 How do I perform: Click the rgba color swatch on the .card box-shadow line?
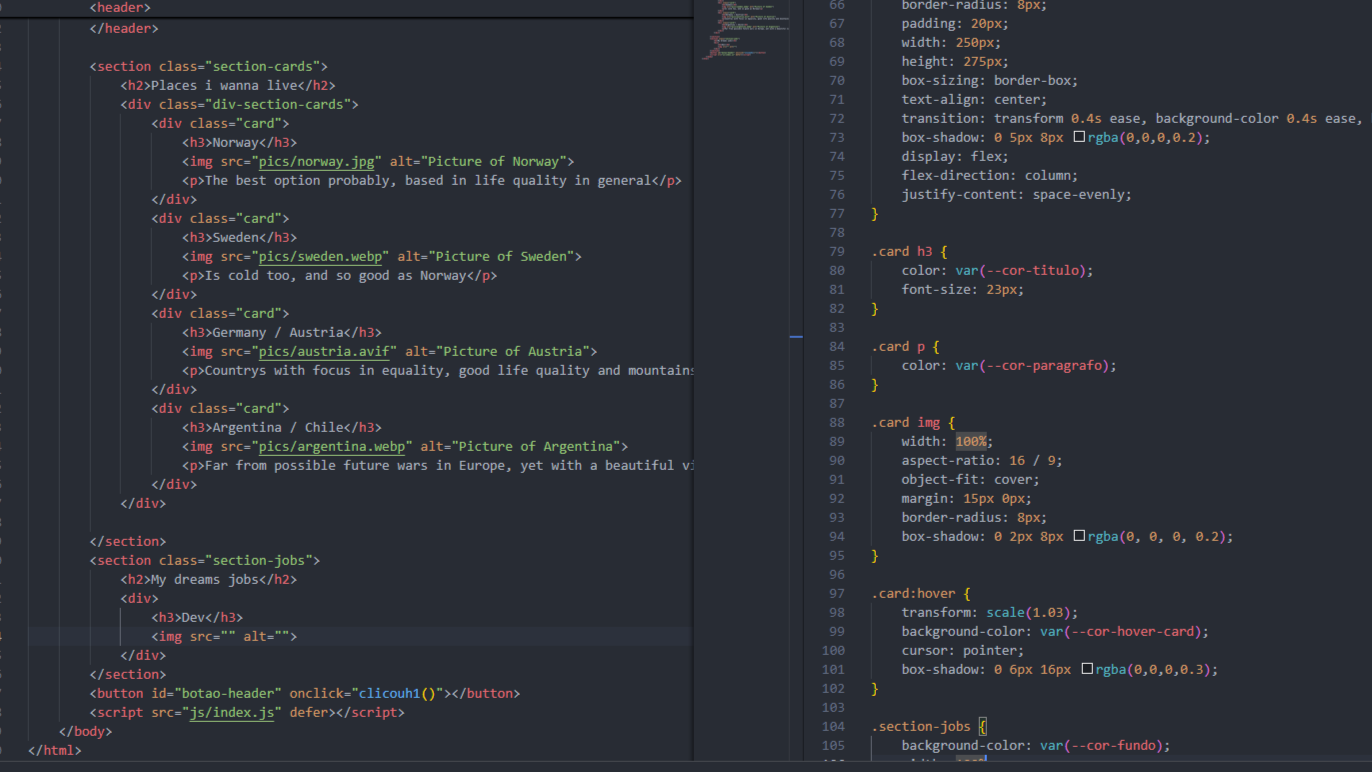[1079, 137]
